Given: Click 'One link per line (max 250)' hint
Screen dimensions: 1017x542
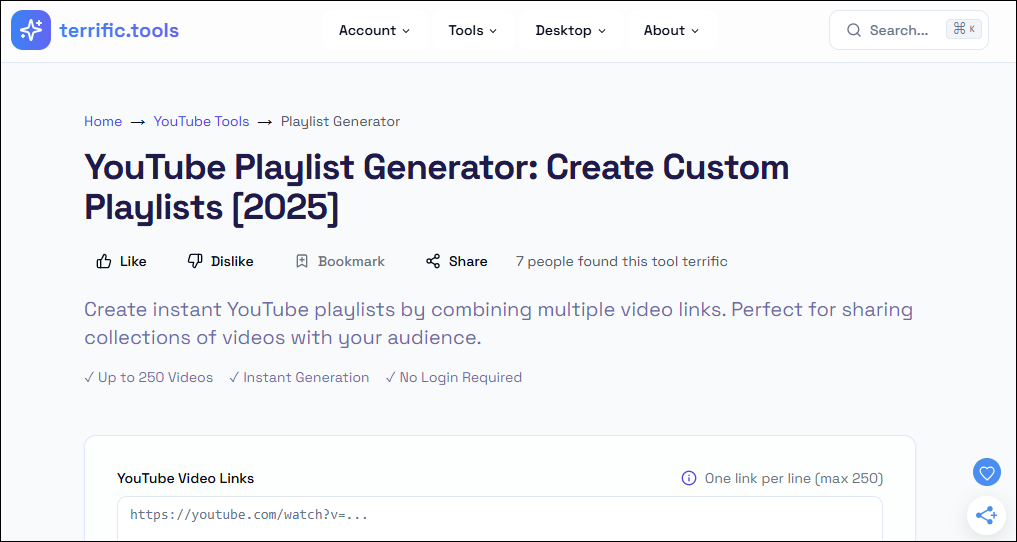Looking at the screenshot, I should (794, 478).
